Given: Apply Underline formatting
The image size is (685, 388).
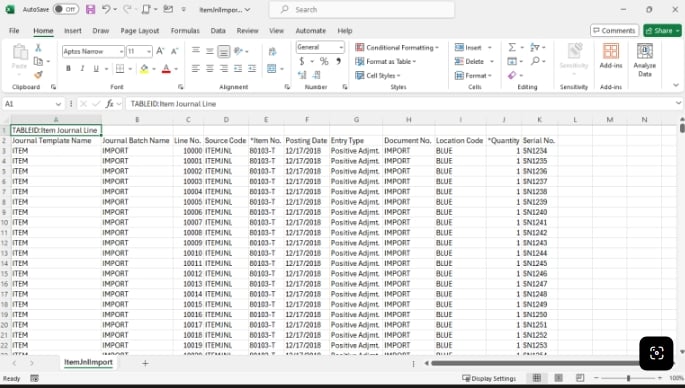Looking at the screenshot, I should (96, 69).
